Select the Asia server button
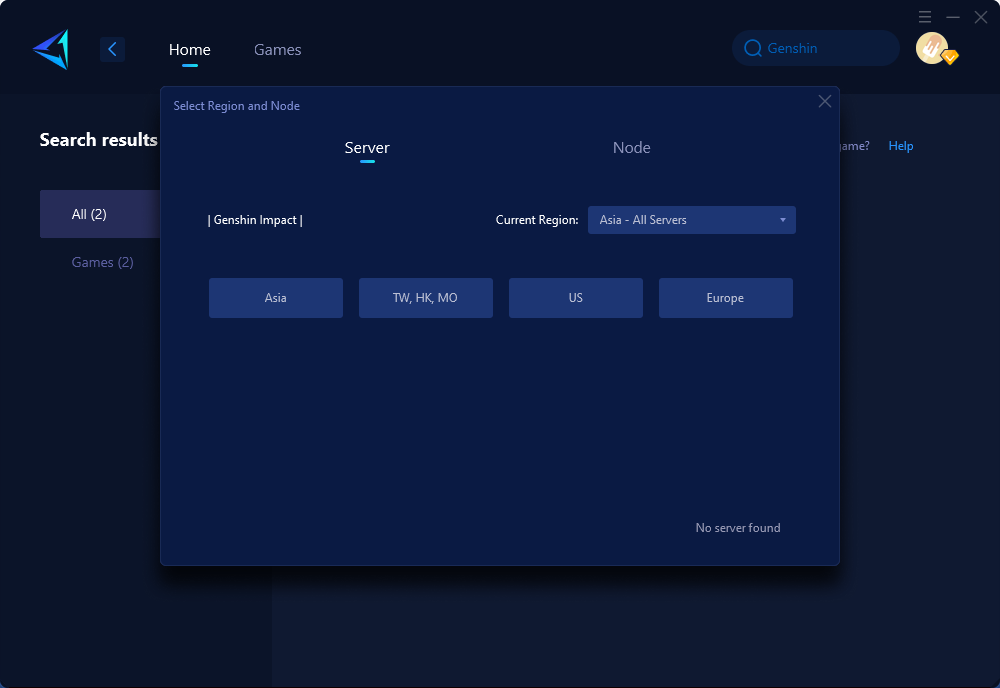The image size is (1000, 688). (276, 298)
